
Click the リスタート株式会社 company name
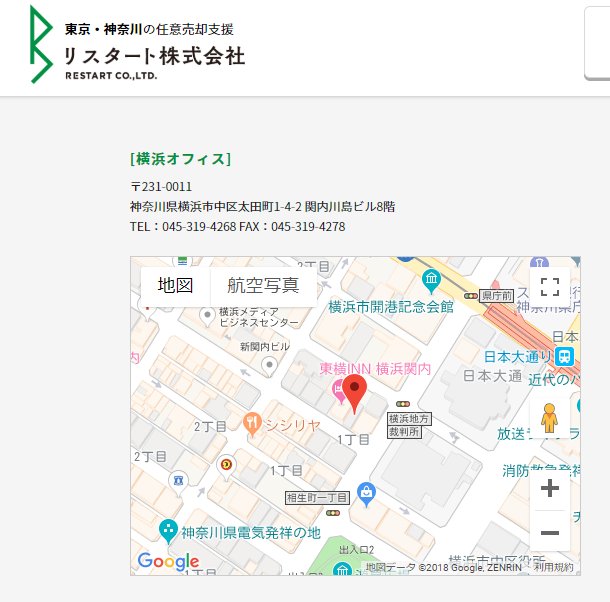coord(154,56)
